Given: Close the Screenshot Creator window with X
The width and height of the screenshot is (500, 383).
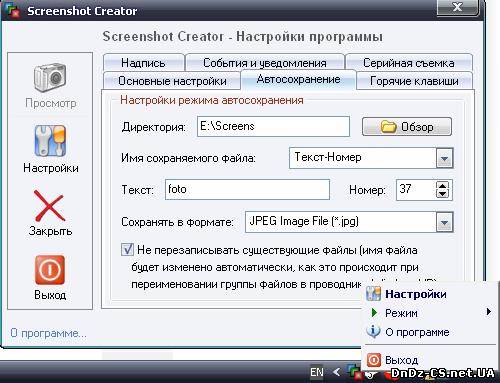Looking at the screenshot, I should click(458, 7).
